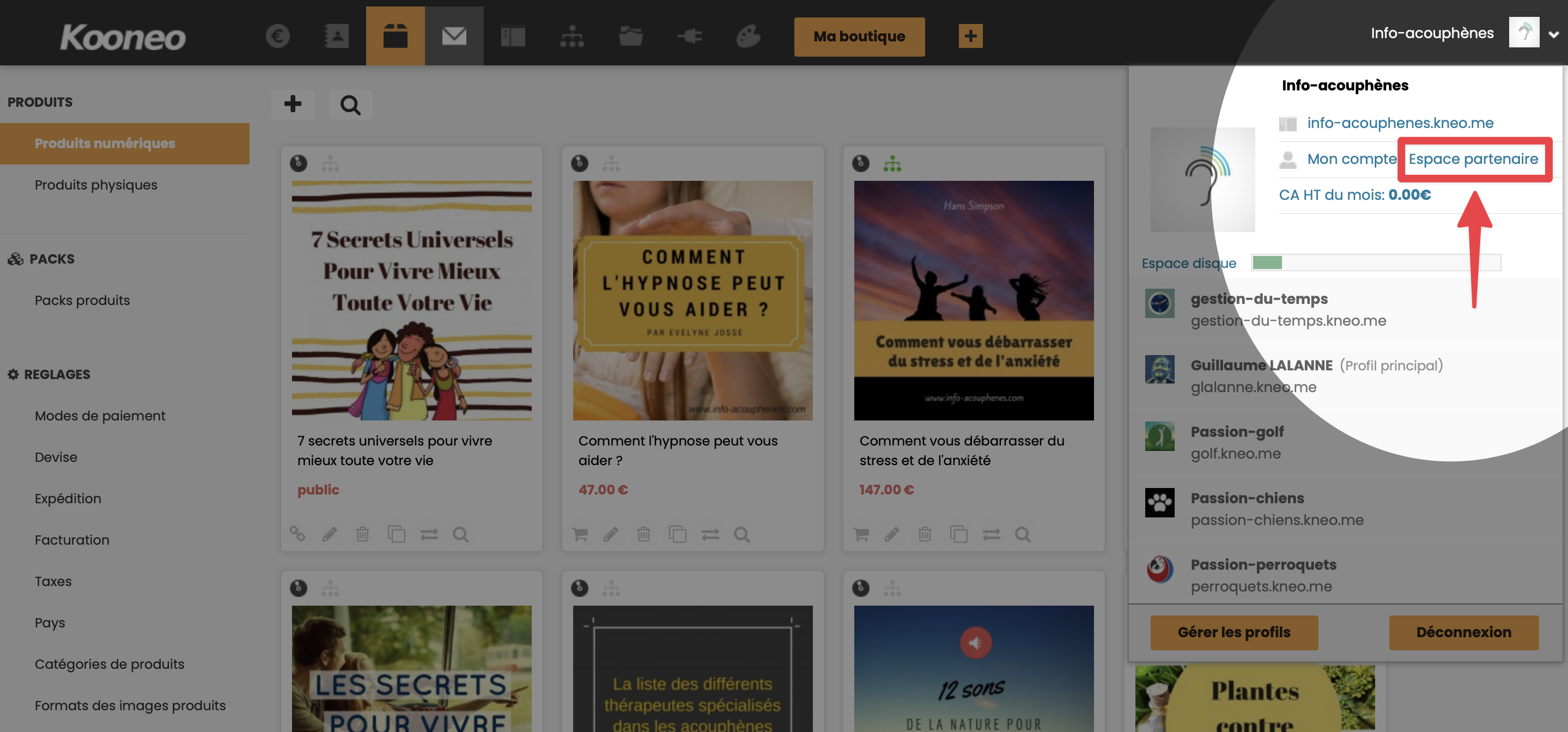Open Expédition settings
Image resolution: width=1568 pixels, height=732 pixels.
point(68,499)
